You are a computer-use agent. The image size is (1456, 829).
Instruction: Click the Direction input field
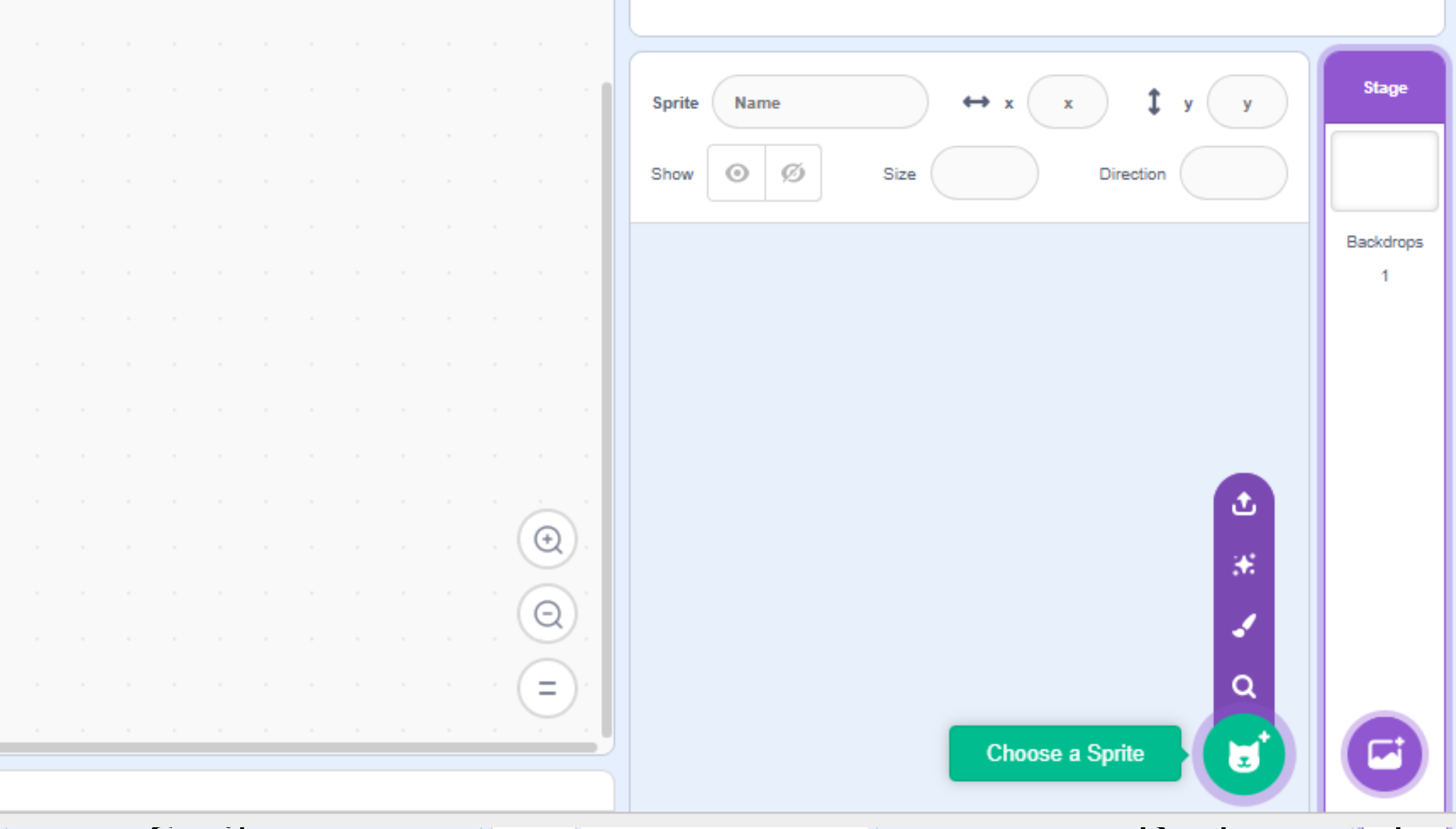pos(1233,174)
